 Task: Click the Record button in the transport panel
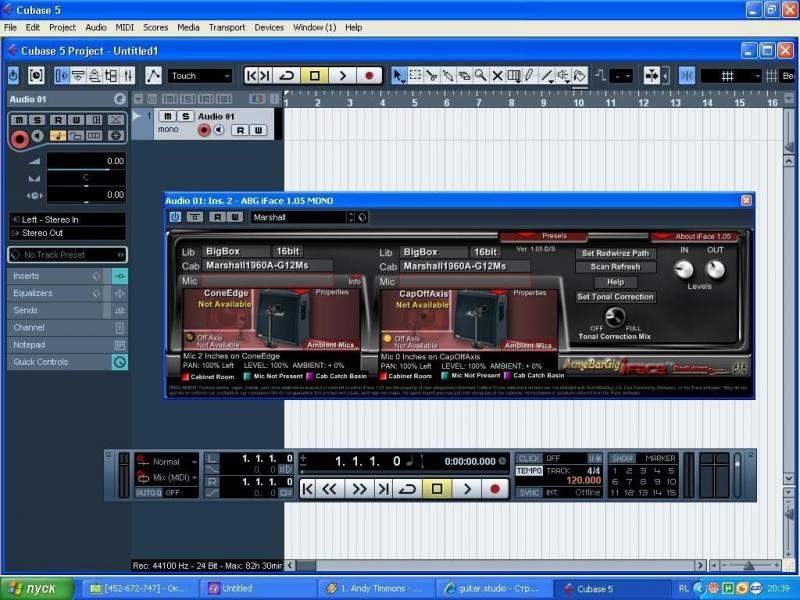click(x=495, y=489)
